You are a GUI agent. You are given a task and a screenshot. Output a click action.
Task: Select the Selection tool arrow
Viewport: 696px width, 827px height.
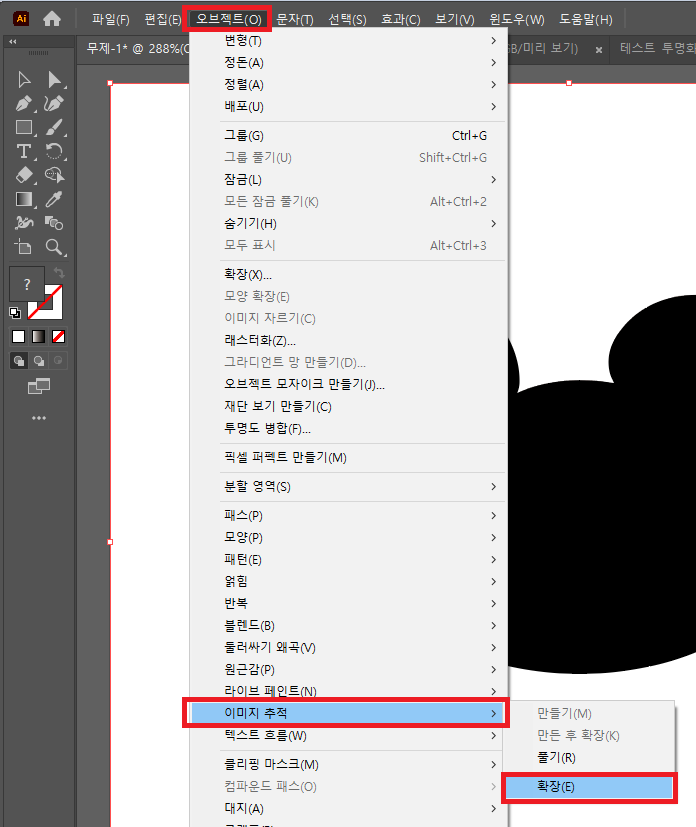[24, 80]
